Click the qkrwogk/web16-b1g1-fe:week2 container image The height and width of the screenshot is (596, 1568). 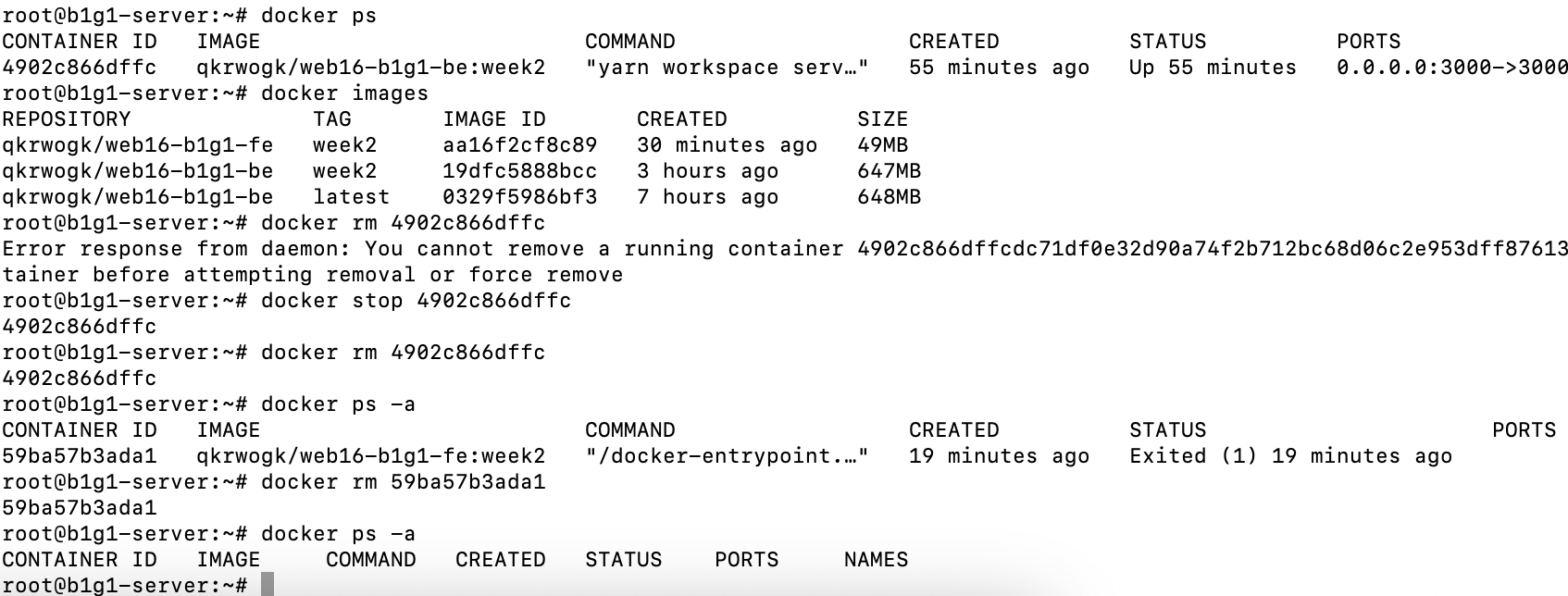coord(371,456)
